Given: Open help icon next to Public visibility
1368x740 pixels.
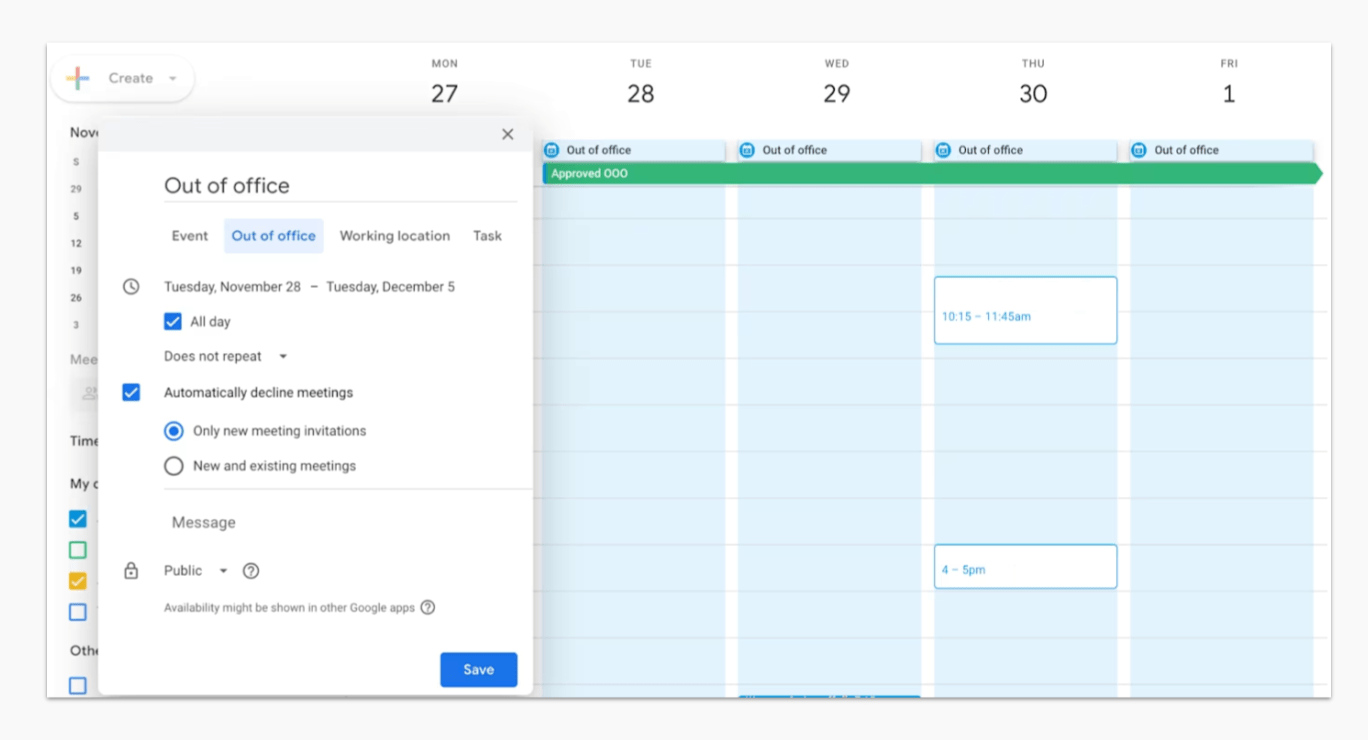Looking at the screenshot, I should (251, 571).
